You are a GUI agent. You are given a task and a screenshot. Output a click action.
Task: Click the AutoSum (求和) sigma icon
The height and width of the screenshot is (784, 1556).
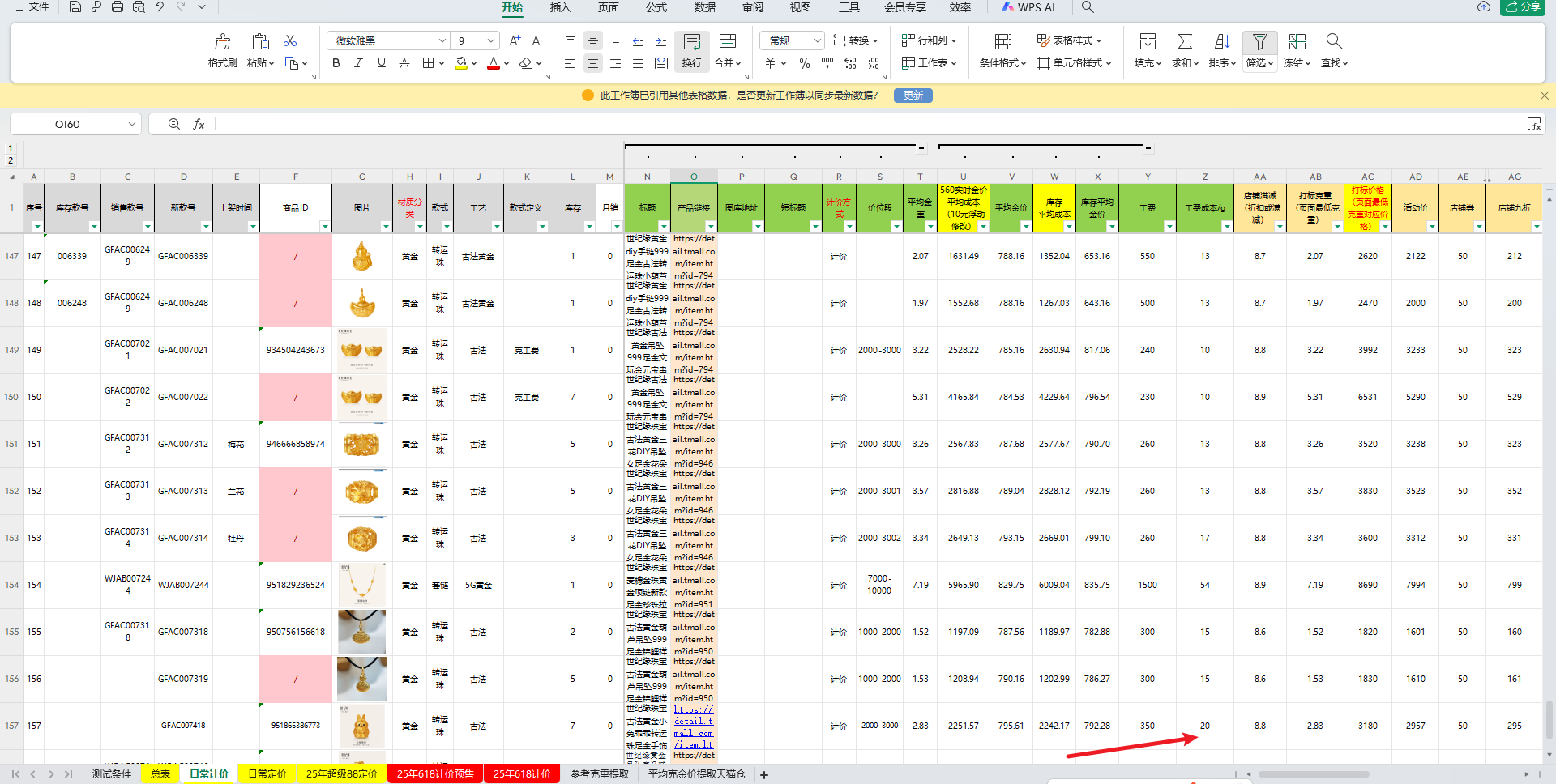tap(1185, 42)
